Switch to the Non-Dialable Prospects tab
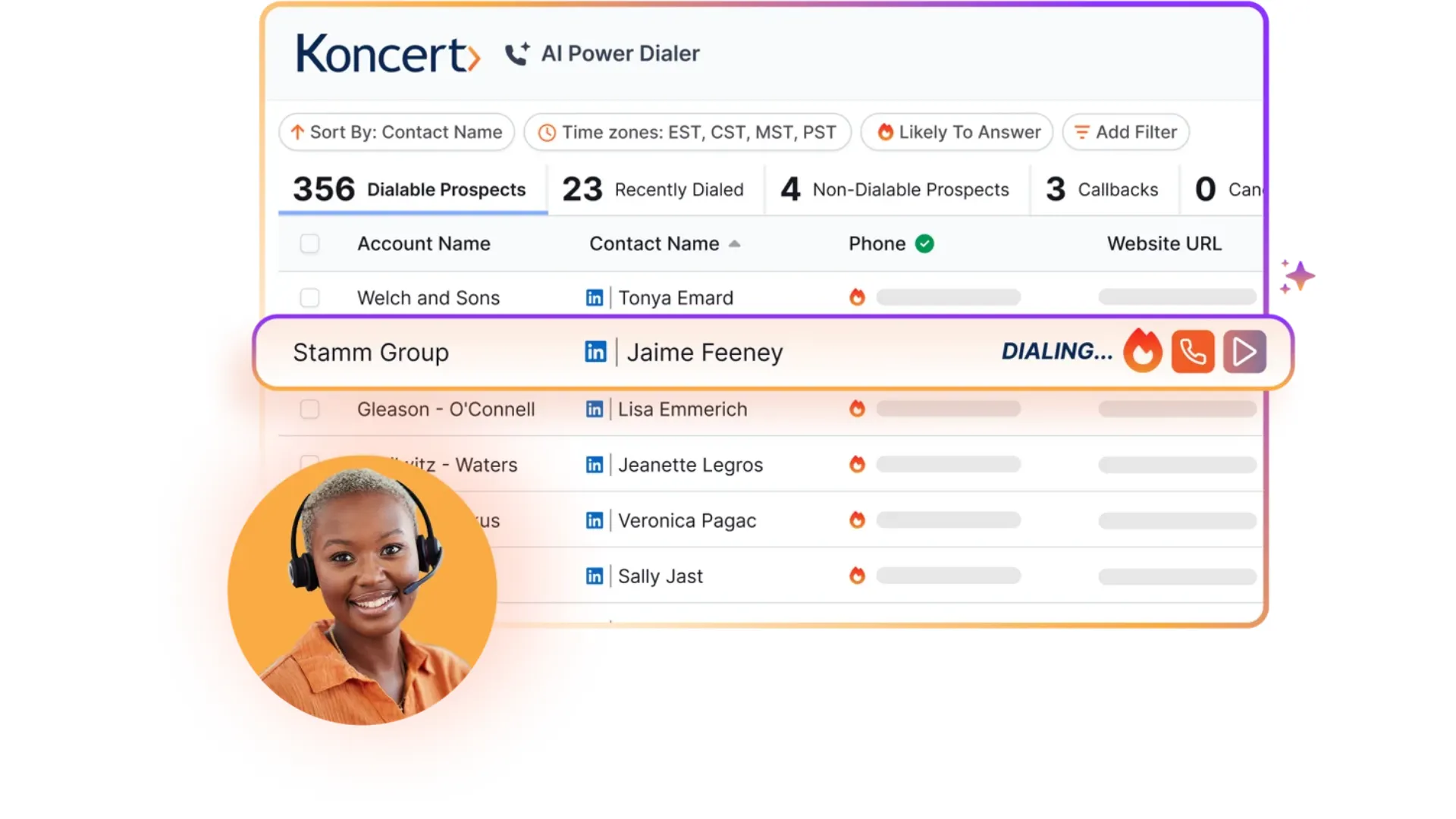Screen dimensions: 1456x819 click(x=896, y=190)
